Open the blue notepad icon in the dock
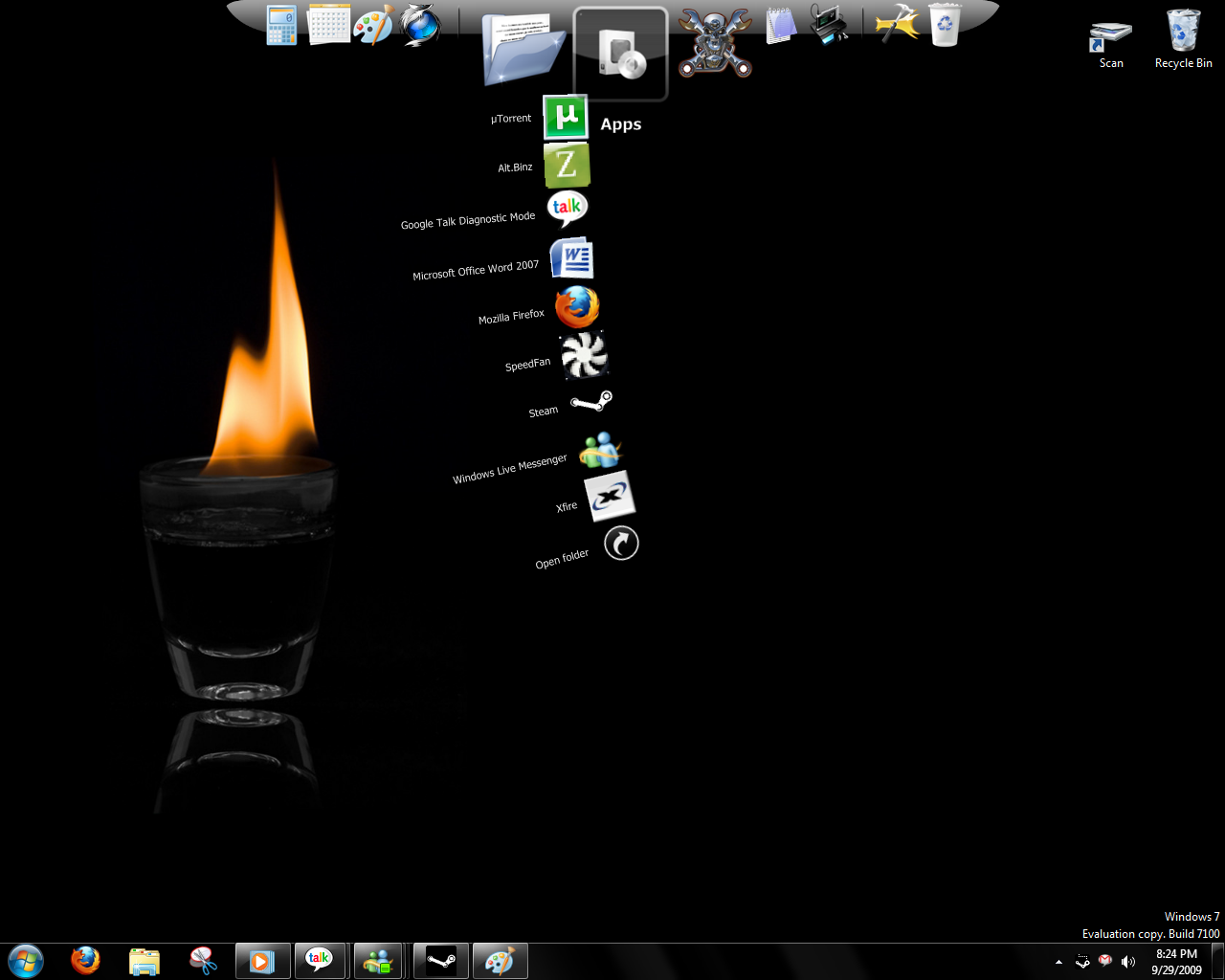Screen dimensions: 1225x980 point(781,25)
